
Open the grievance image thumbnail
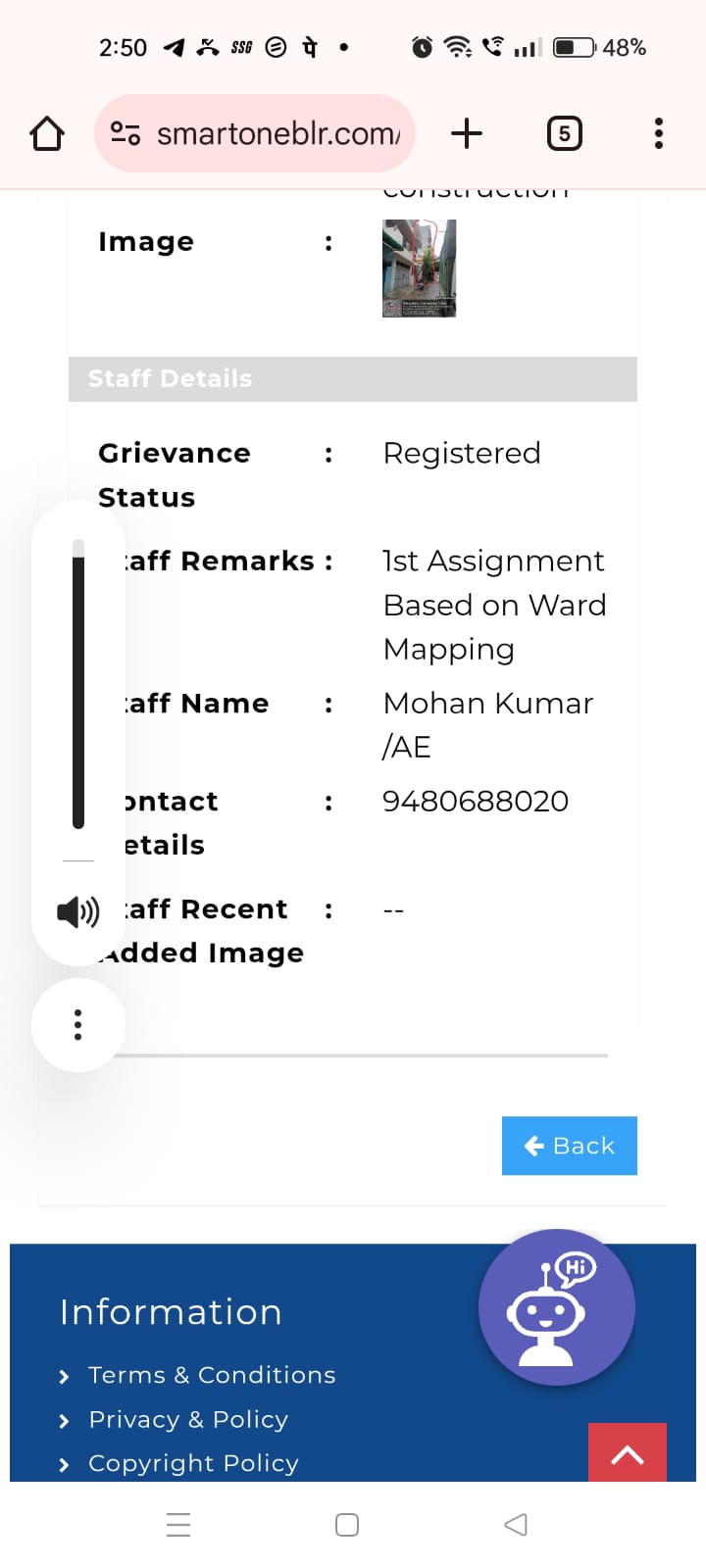coord(420,269)
